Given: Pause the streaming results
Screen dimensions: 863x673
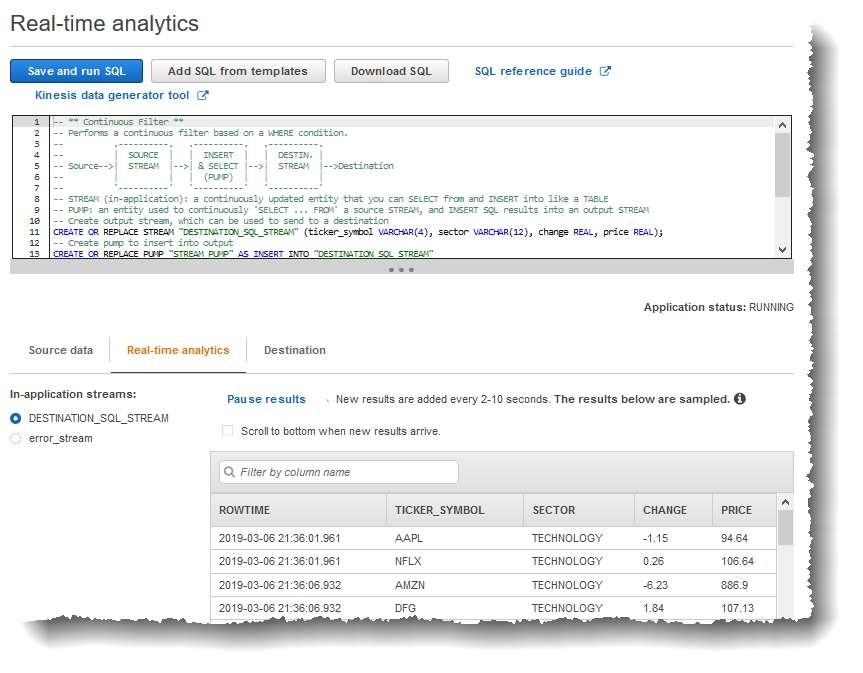Looking at the screenshot, I should click(x=266, y=399).
